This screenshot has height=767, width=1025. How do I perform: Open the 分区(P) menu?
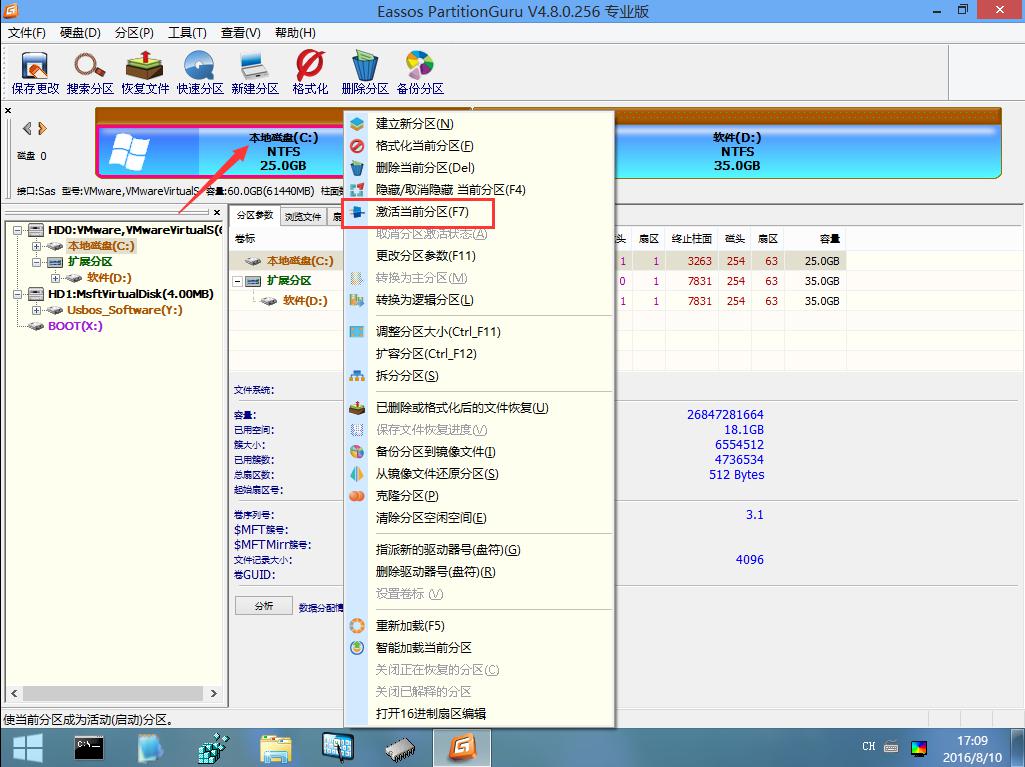tap(134, 33)
